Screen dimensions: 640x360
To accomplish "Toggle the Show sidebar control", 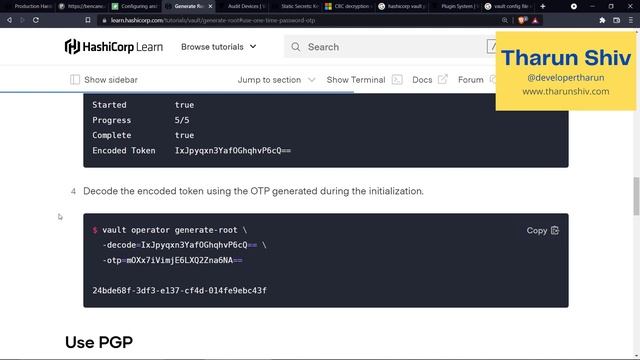I will click(104, 80).
